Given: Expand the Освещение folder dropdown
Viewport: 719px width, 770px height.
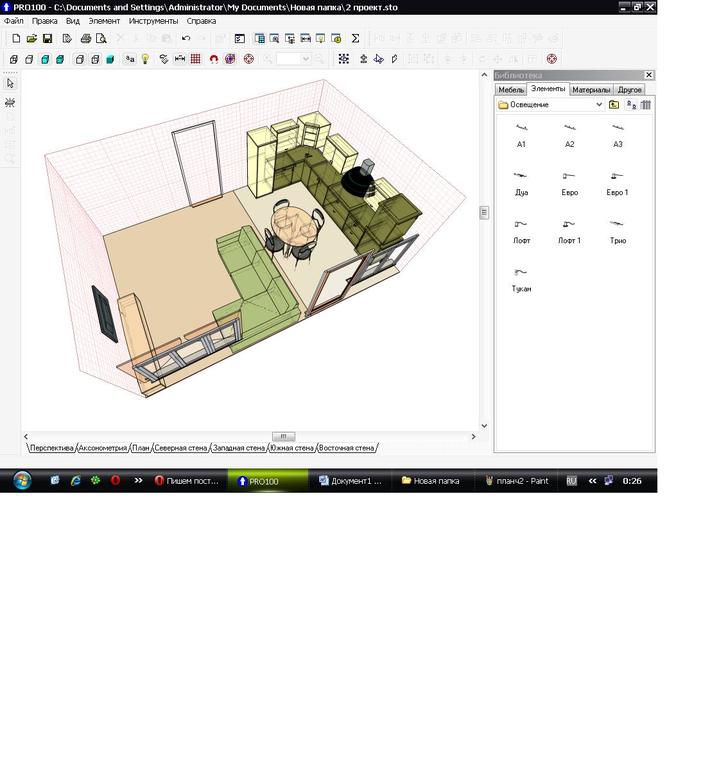Looking at the screenshot, I should tap(599, 104).
